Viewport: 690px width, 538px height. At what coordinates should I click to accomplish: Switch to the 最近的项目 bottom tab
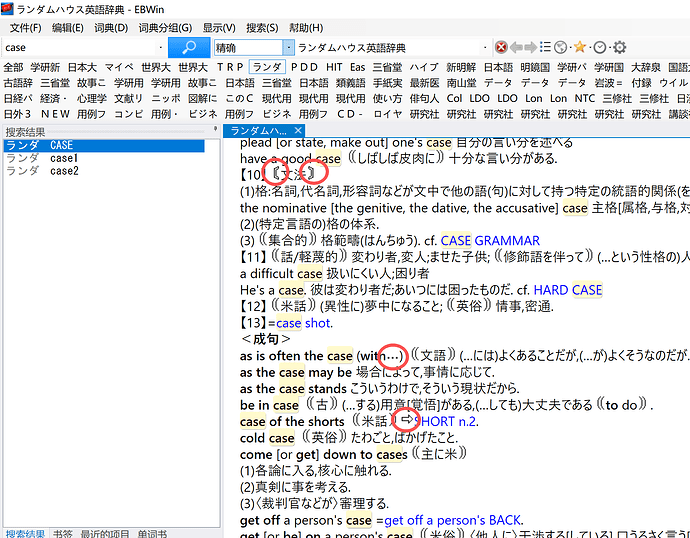tap(105, 534)
